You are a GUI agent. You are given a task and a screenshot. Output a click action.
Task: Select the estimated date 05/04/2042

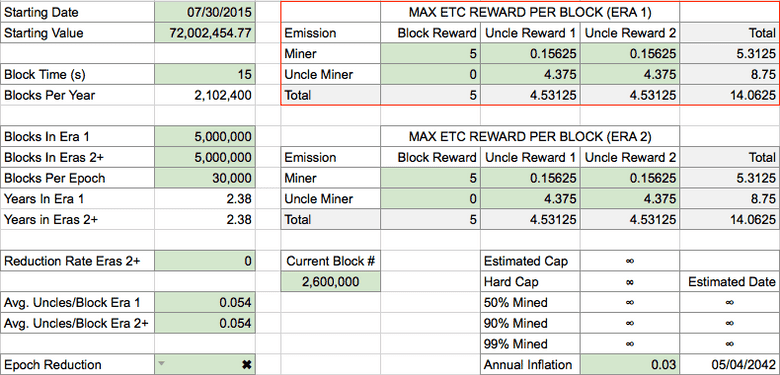[729, 365]
